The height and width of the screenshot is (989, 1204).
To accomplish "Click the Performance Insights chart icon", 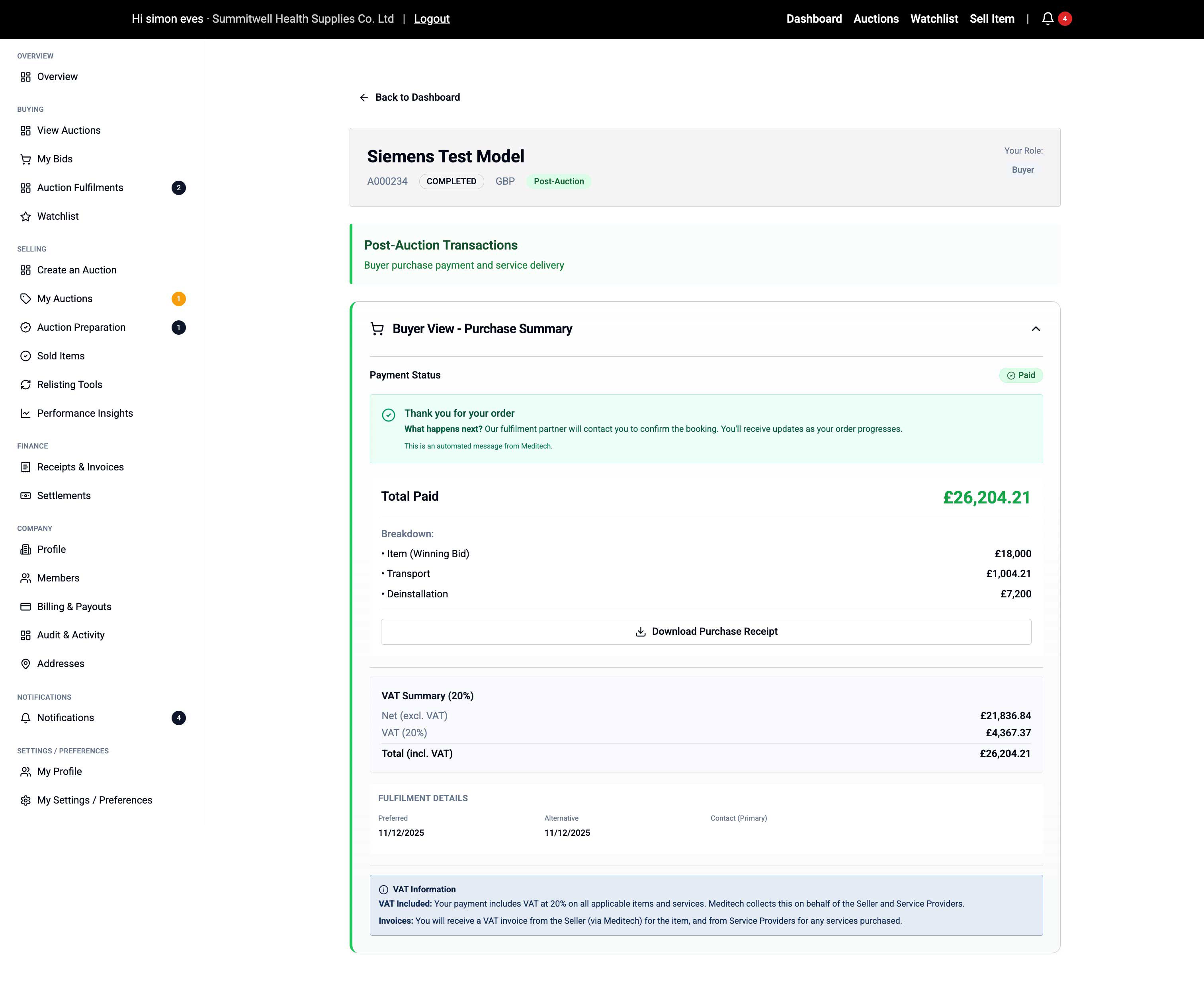I will click(x=25, y=413).
